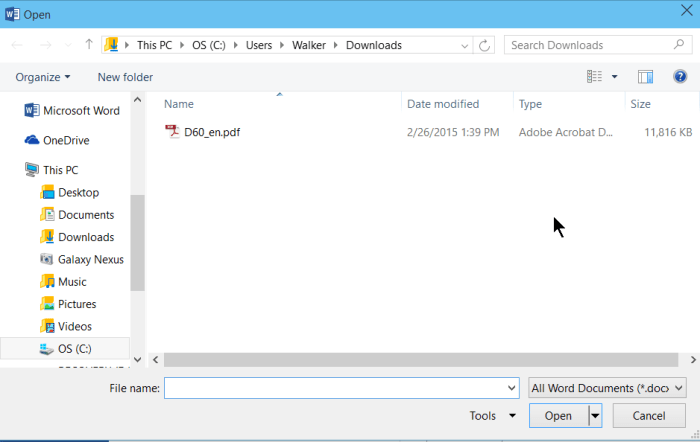Sort by the Type column header
This screenshot has width=700, height=442.
pyautogui.click(x=530, y=104)
